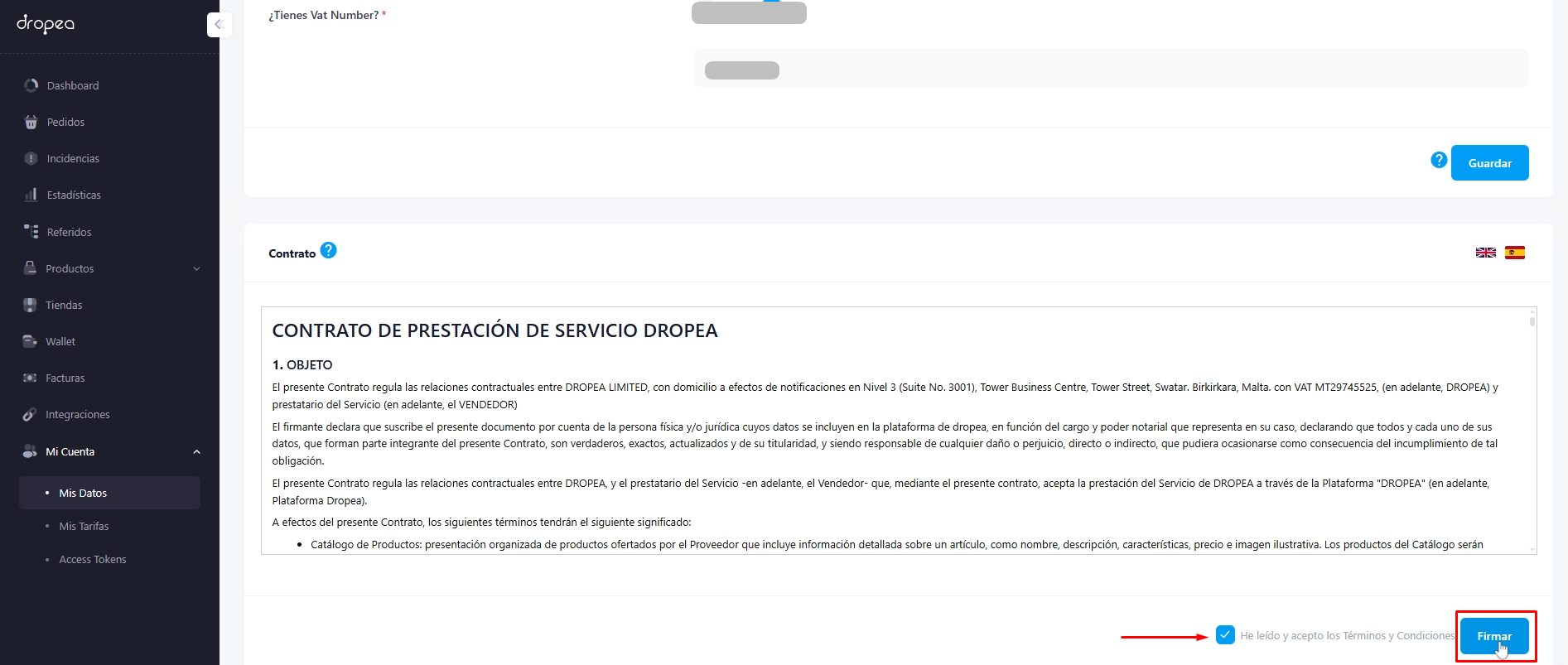
Task: Collapse the Mi Cuenta section
Action: coord(196,451)
